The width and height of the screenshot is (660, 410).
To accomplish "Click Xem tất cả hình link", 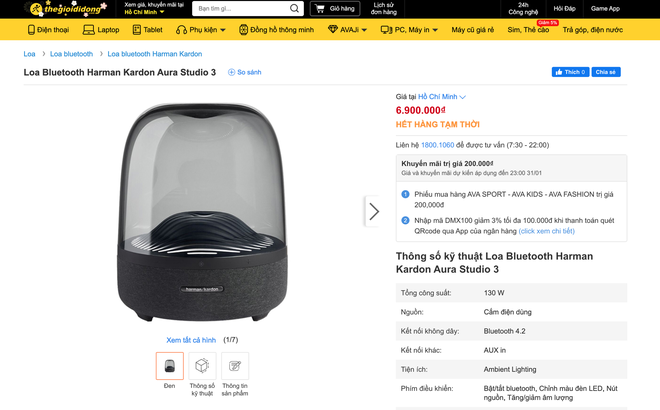I will pos(191,340).
